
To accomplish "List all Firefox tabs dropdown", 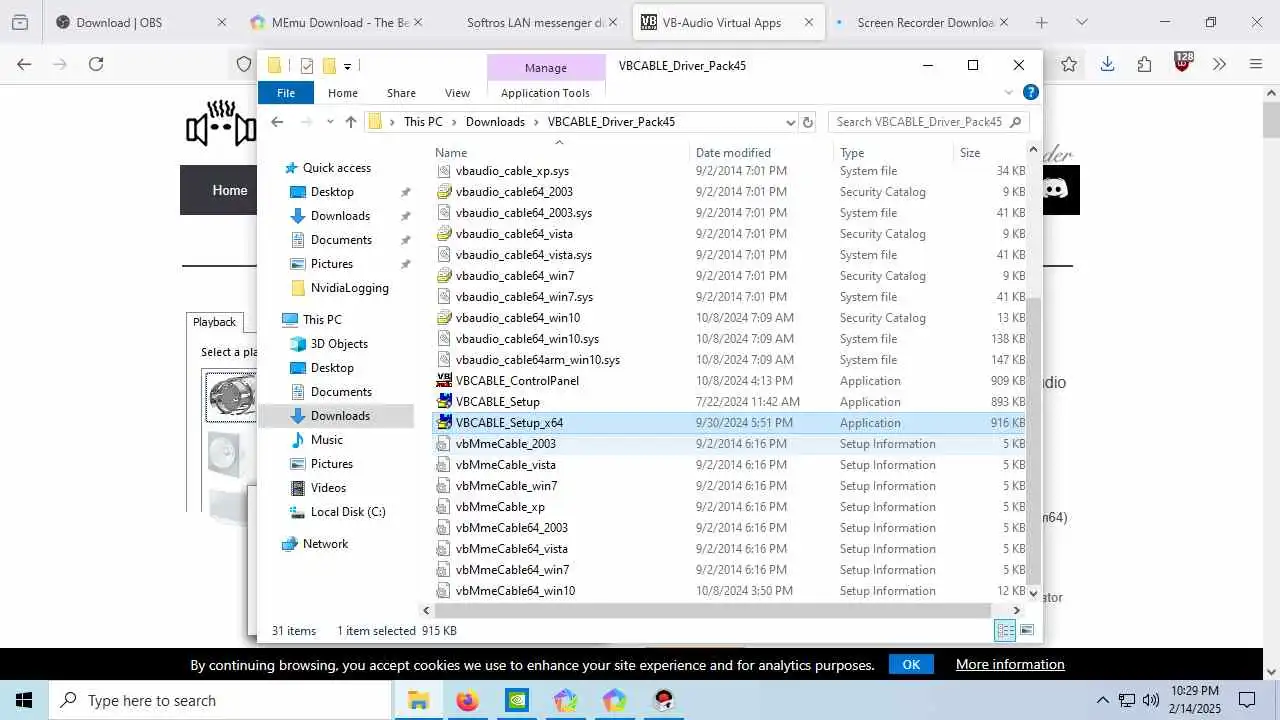I will point(1081,22).
